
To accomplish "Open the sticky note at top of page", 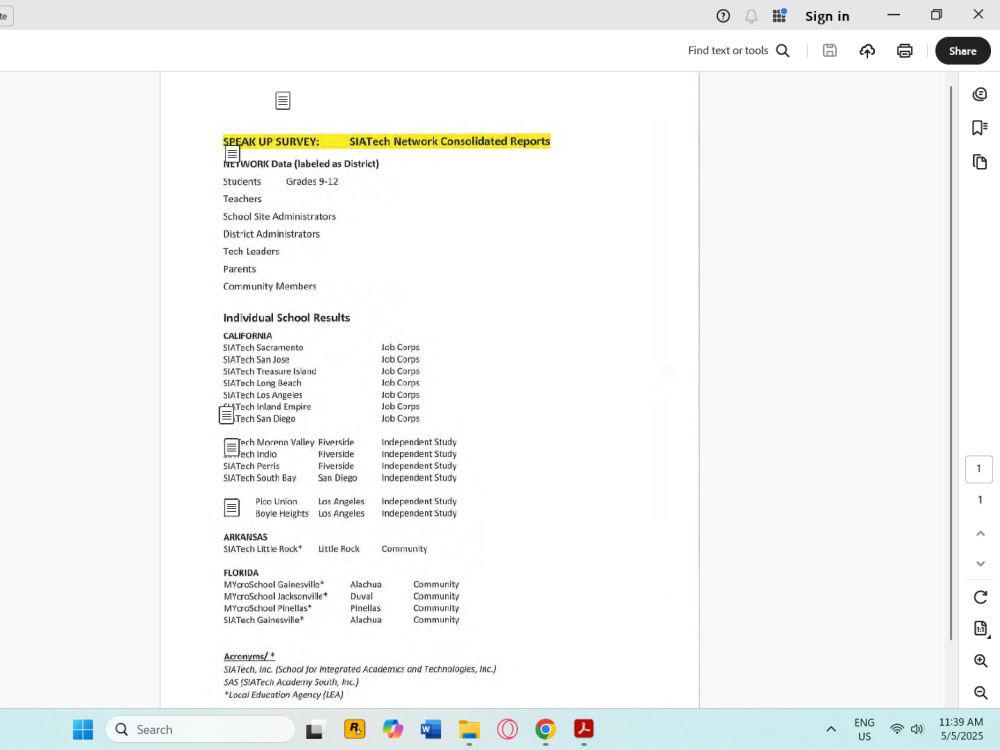I will click(x=283, y=100).
